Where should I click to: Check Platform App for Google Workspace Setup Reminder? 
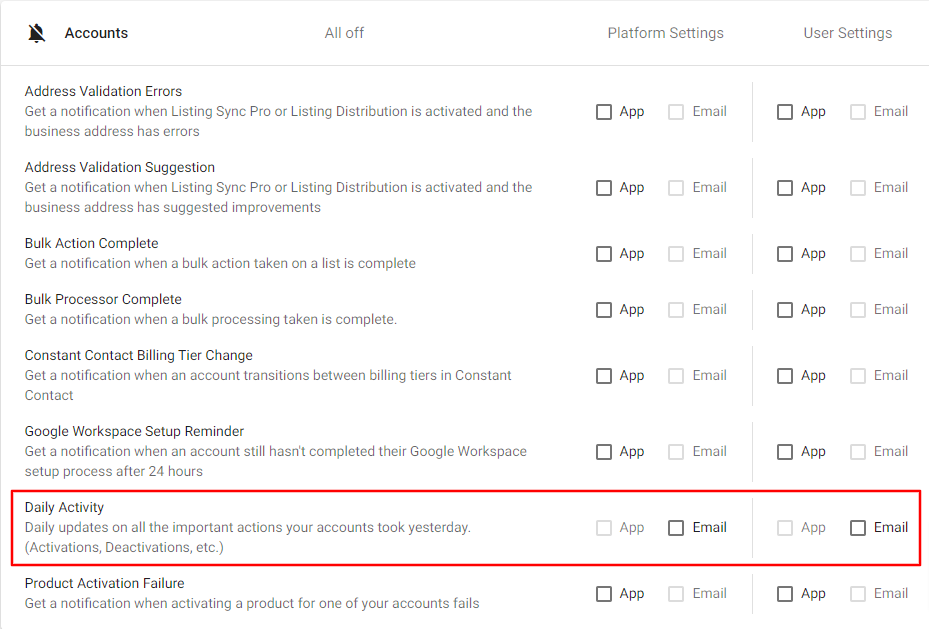click(x=604, y=452)
